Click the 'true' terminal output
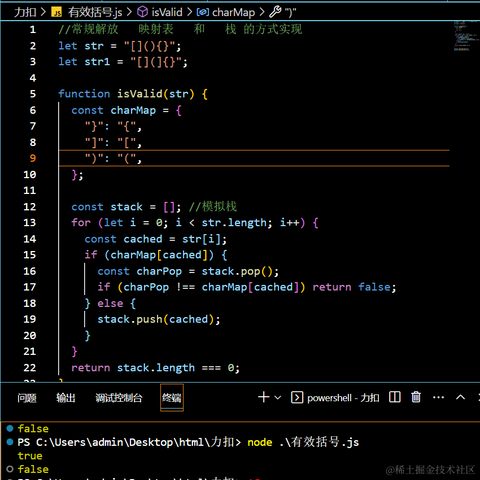This screenshot has width=480, height=480. pyautogui.click(x=30, y=456)
